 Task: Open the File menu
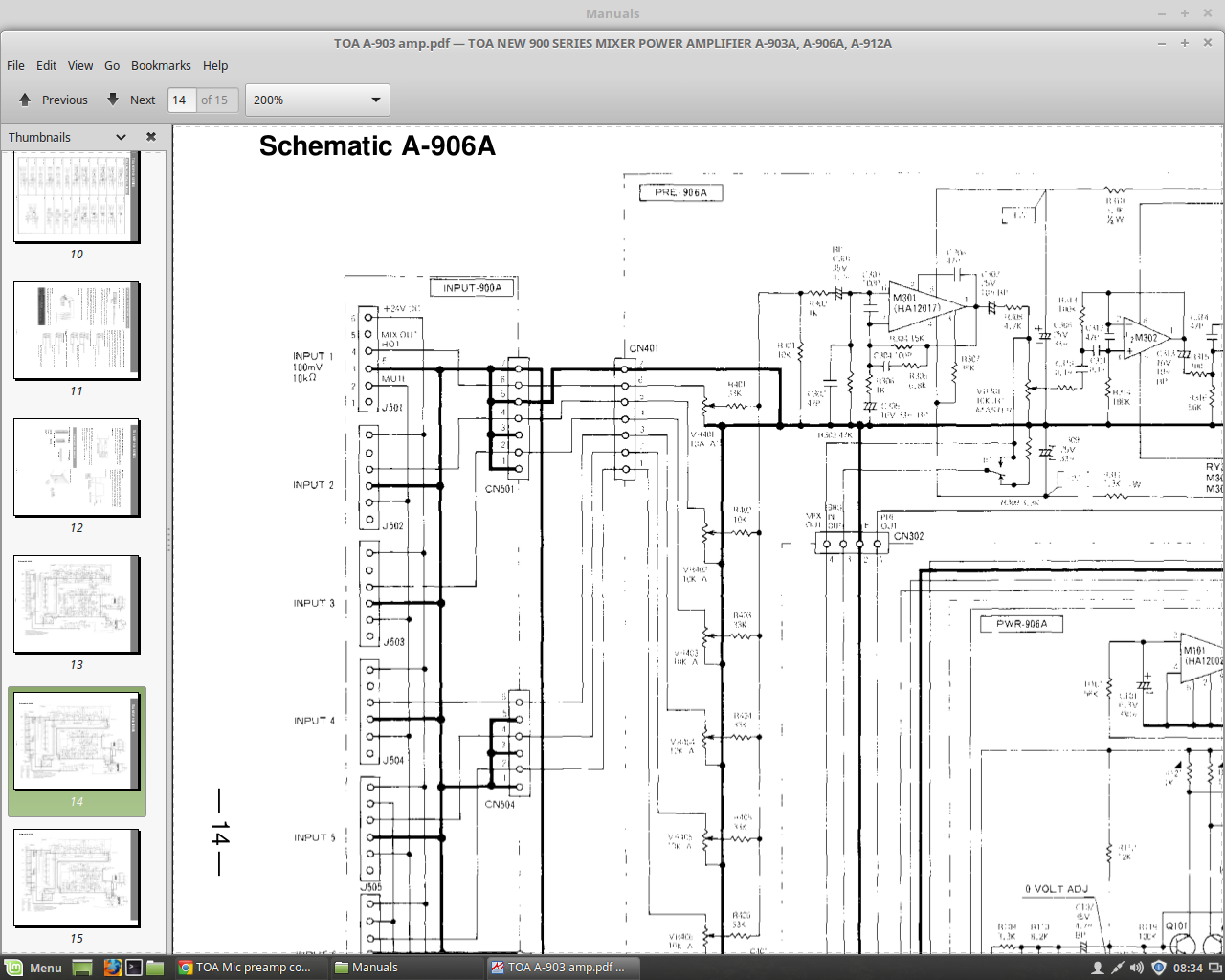coord(15,65)
